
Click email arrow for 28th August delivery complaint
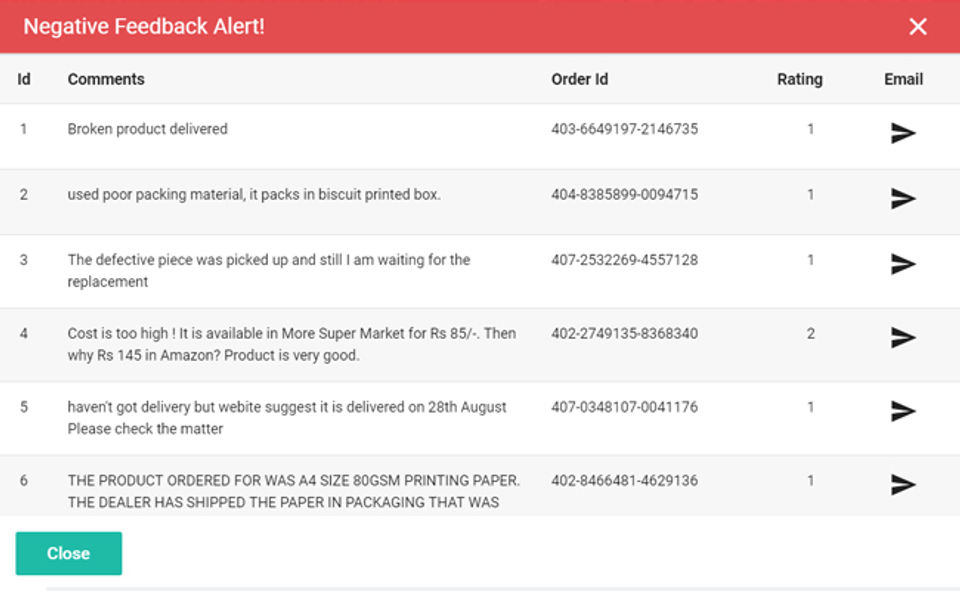point(903,411)
